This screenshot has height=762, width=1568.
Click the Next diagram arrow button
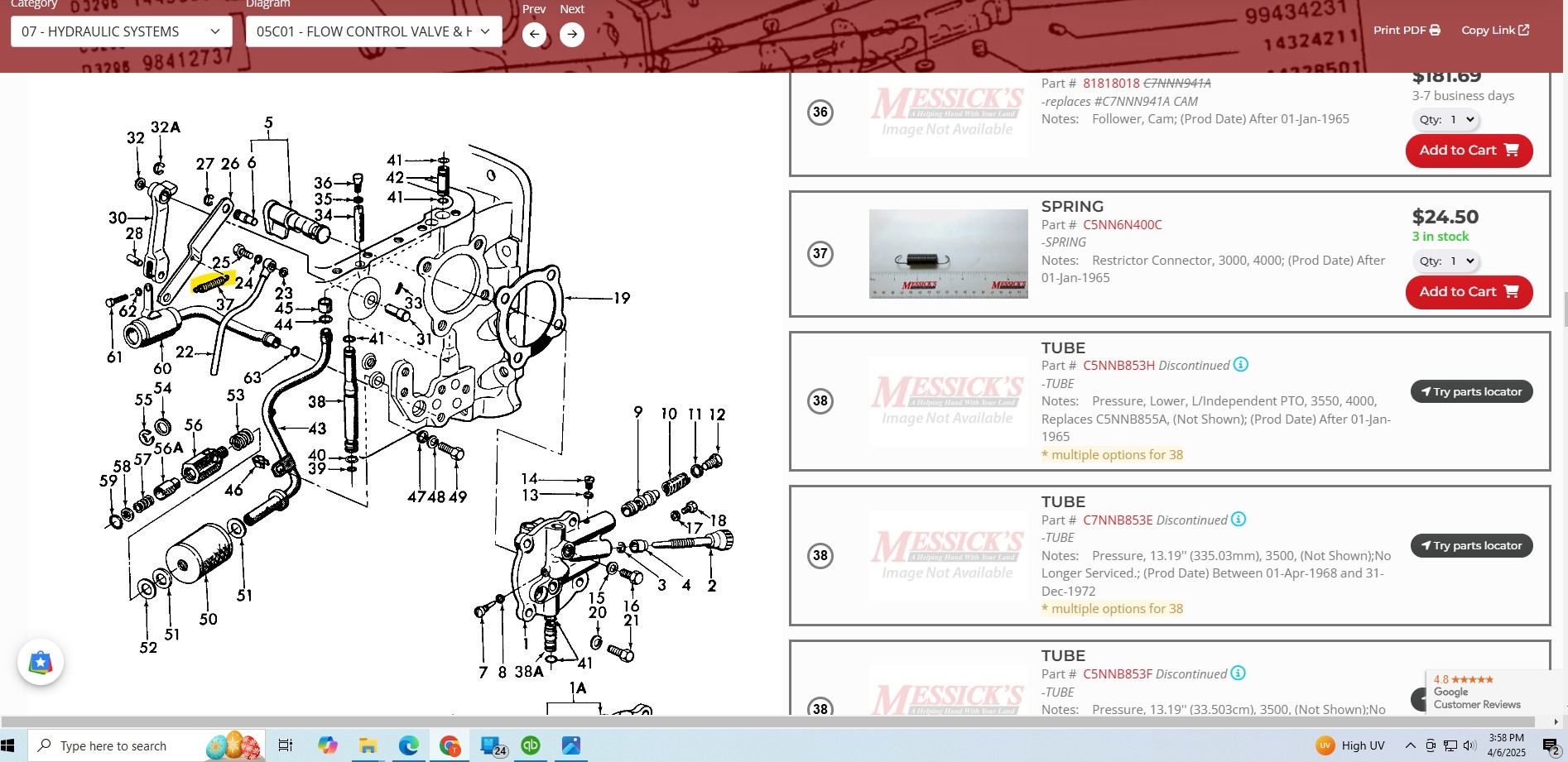[x=571, y=35]
